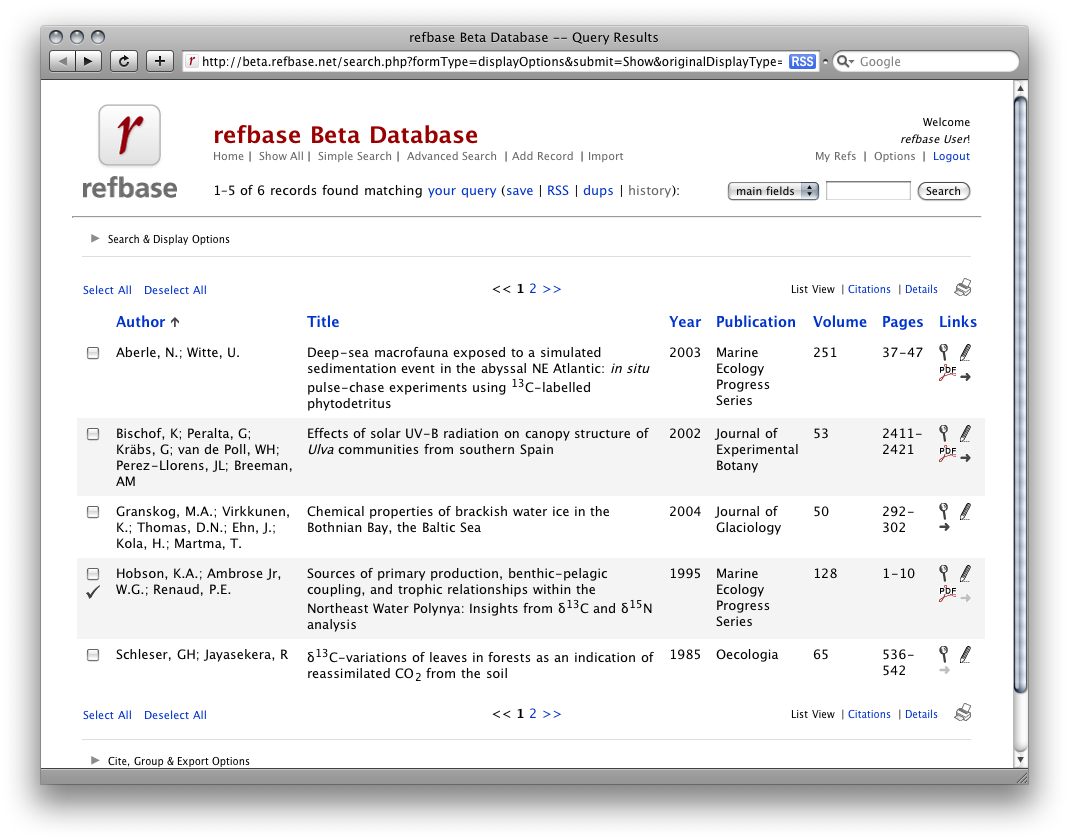Follow the link arrow of the Granskog record
Screen dimensions: 1069x840
click(x=944, y=527)
